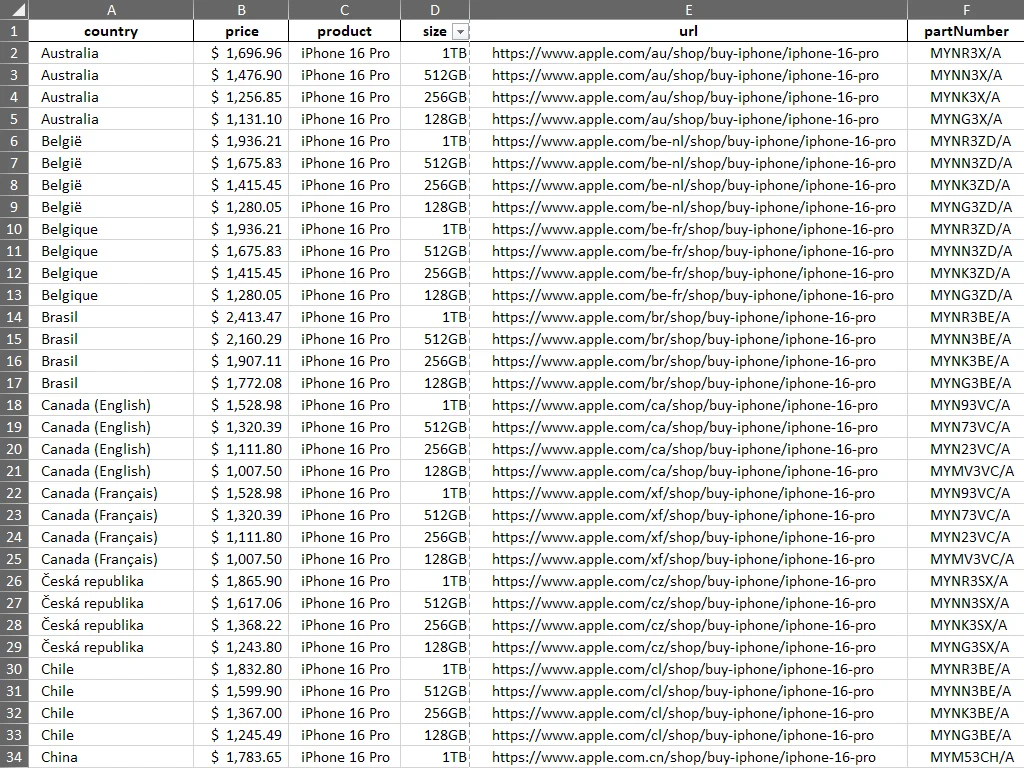
Task: Select column D header
Action: tap(435, 10)
